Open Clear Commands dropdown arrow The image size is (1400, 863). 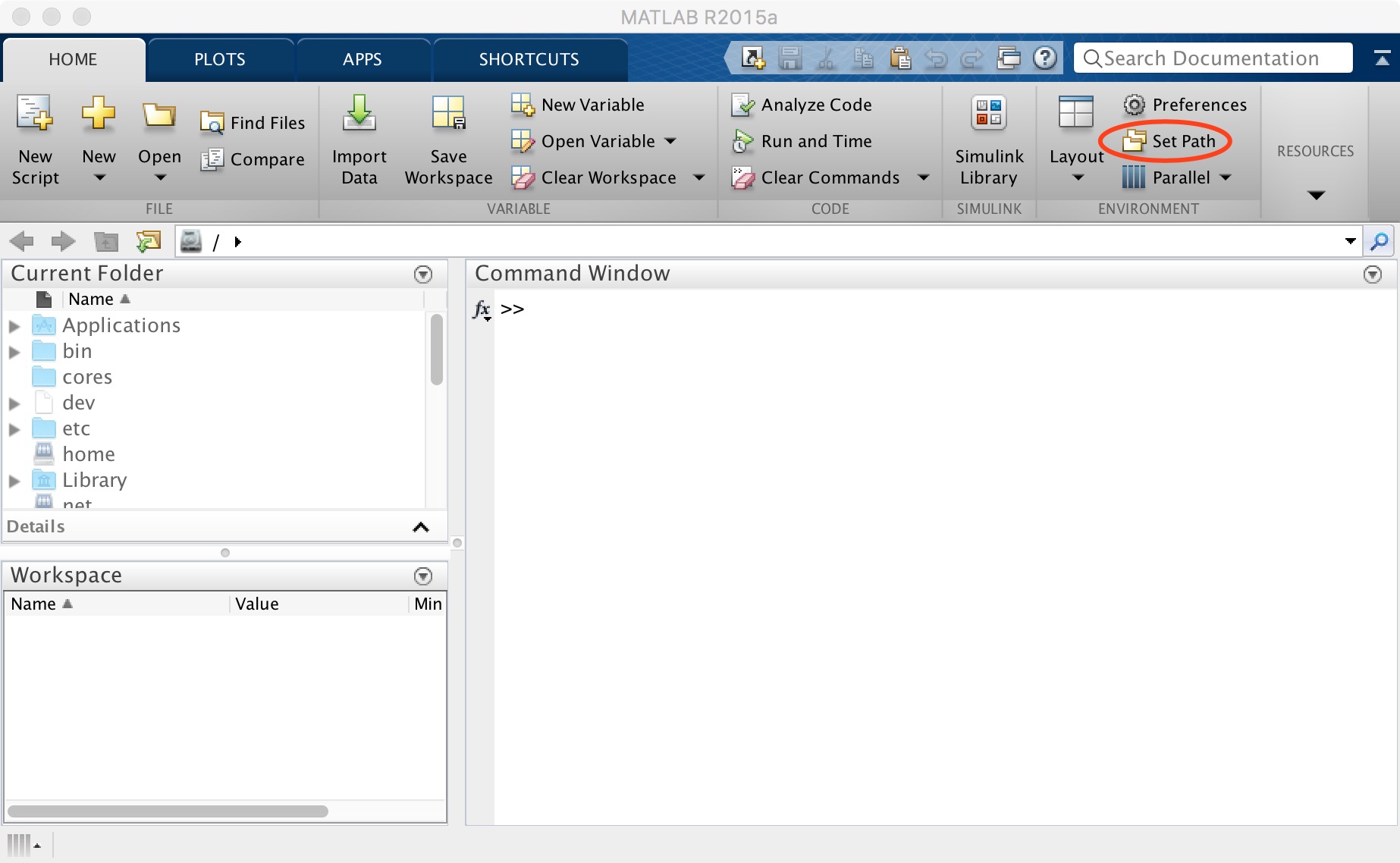click(923, 177)
